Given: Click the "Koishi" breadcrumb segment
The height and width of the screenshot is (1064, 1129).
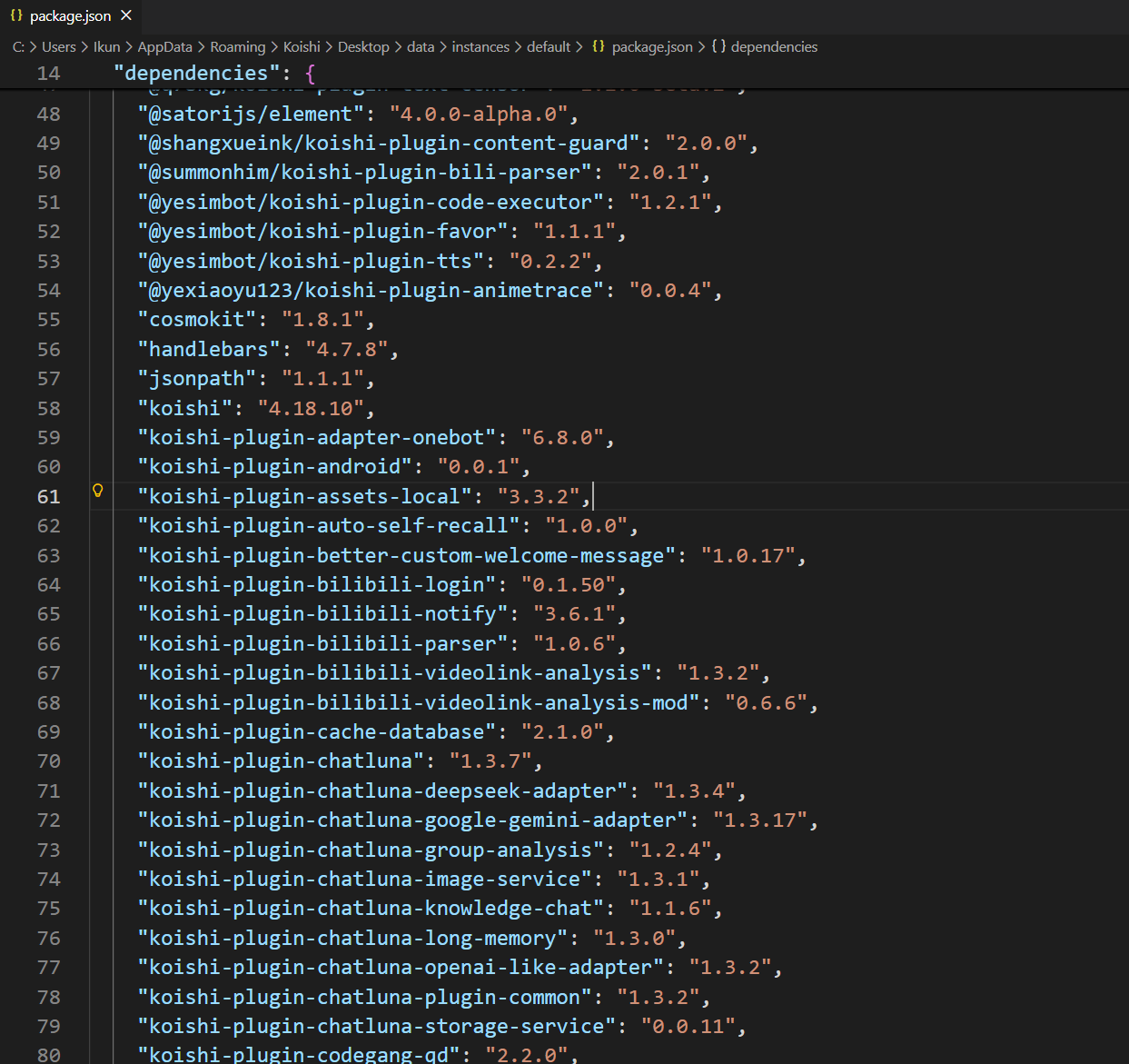Looking at the screenshot, I should point(302,46).
